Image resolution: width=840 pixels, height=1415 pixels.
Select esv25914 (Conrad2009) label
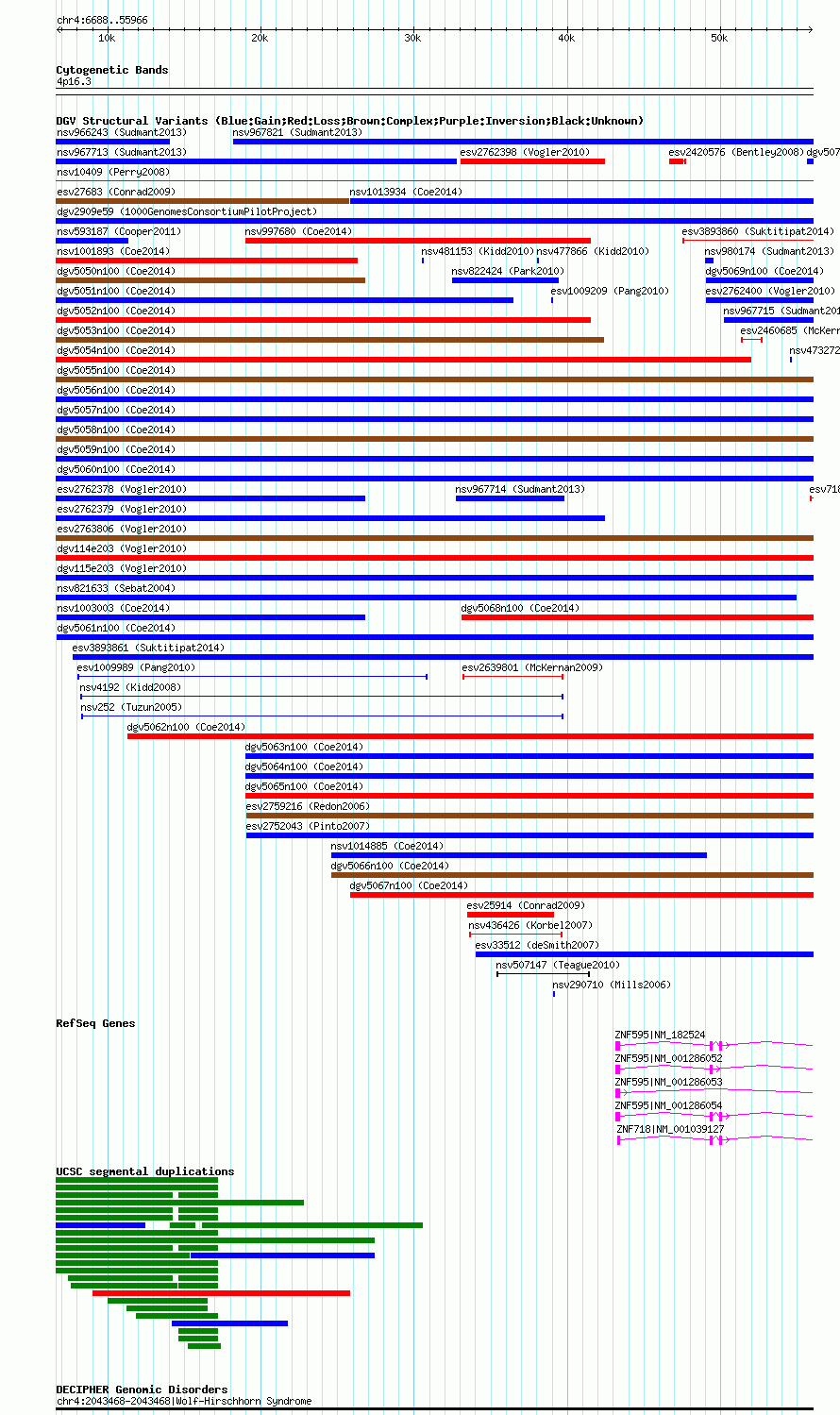[x=526, y=905]
